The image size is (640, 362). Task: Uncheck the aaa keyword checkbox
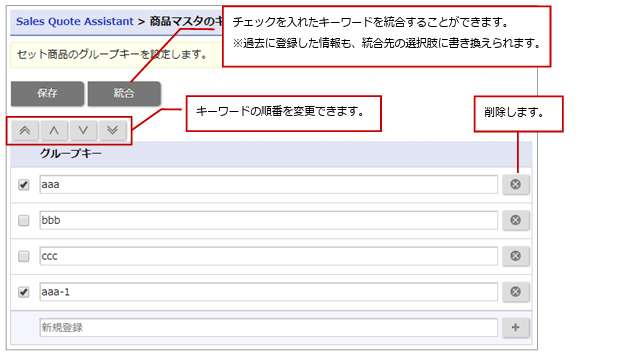coord(24,185)
